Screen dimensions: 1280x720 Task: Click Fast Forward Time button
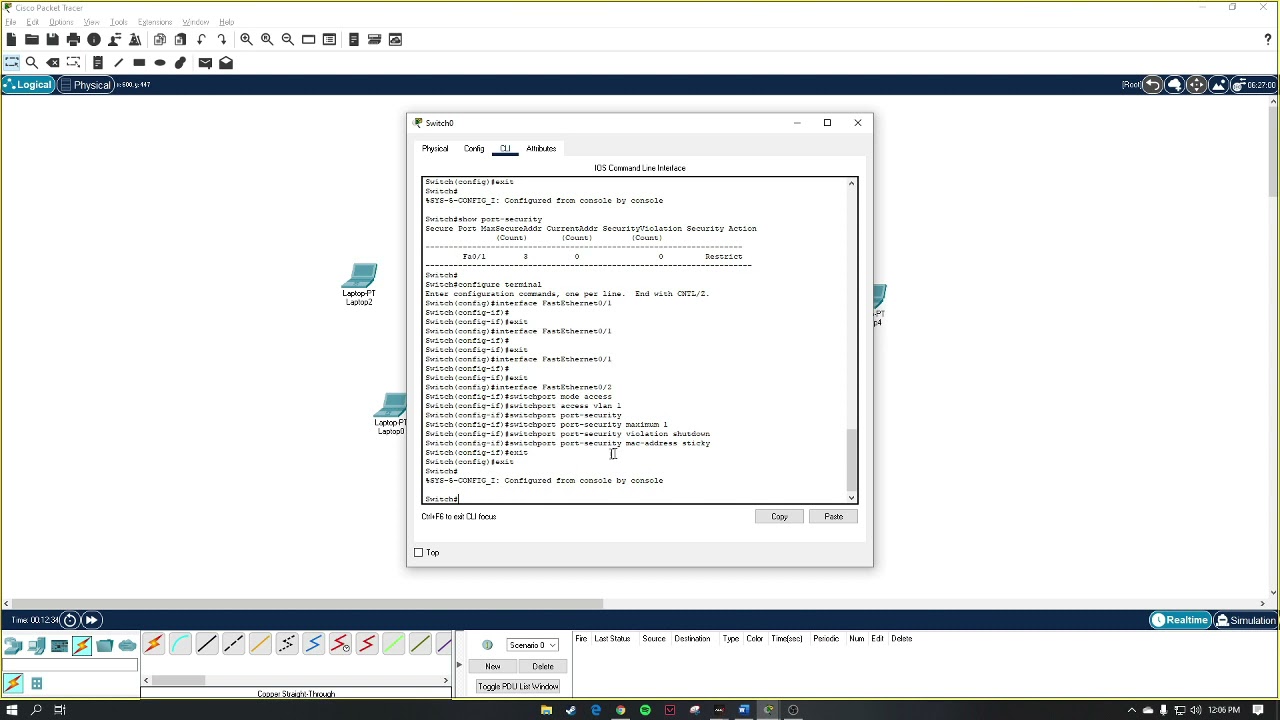click(x=91, y=621)
